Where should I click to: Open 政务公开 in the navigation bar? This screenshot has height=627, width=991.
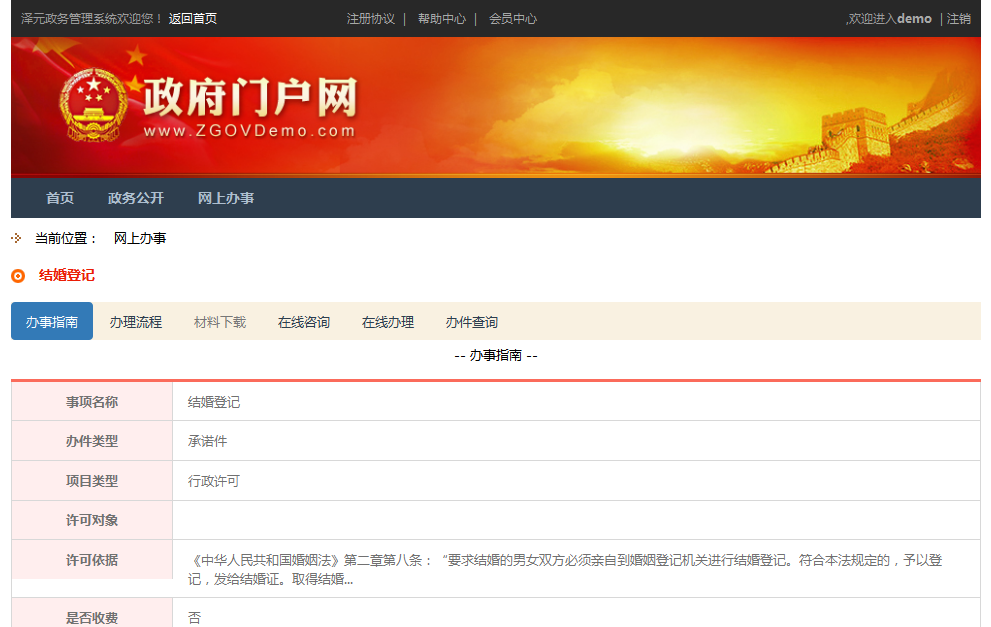(x=136, y=198)
